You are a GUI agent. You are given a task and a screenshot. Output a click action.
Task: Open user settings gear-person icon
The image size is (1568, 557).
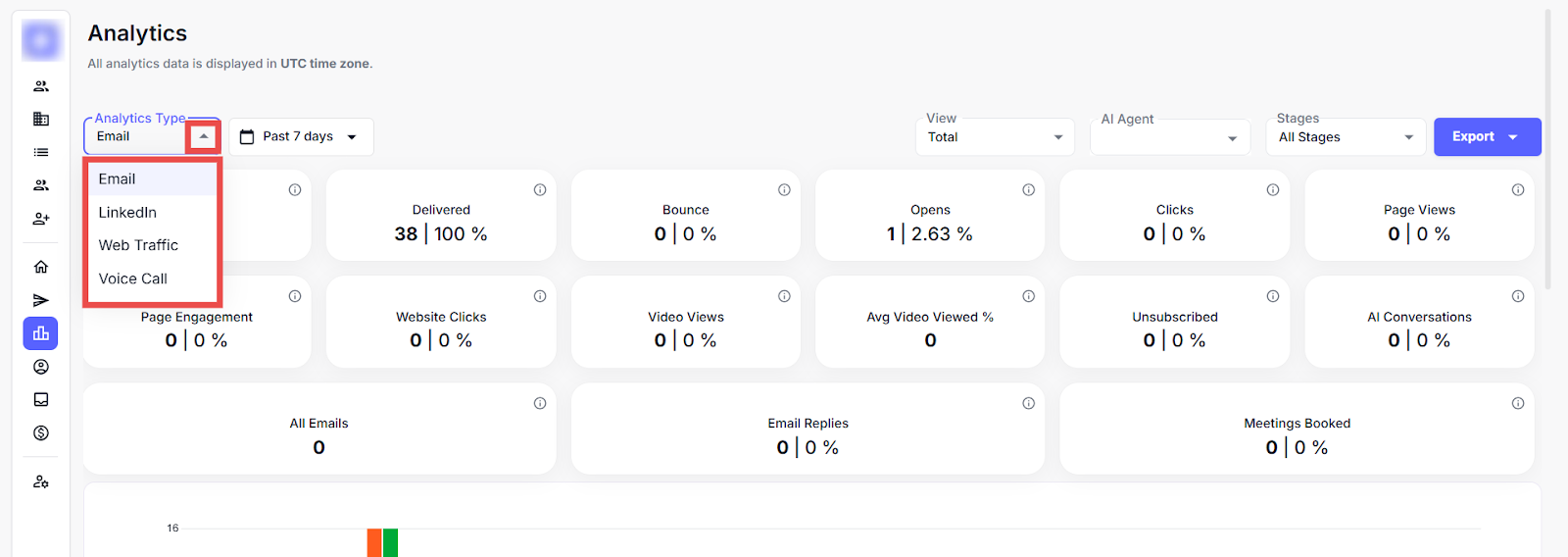click(41, 481)
